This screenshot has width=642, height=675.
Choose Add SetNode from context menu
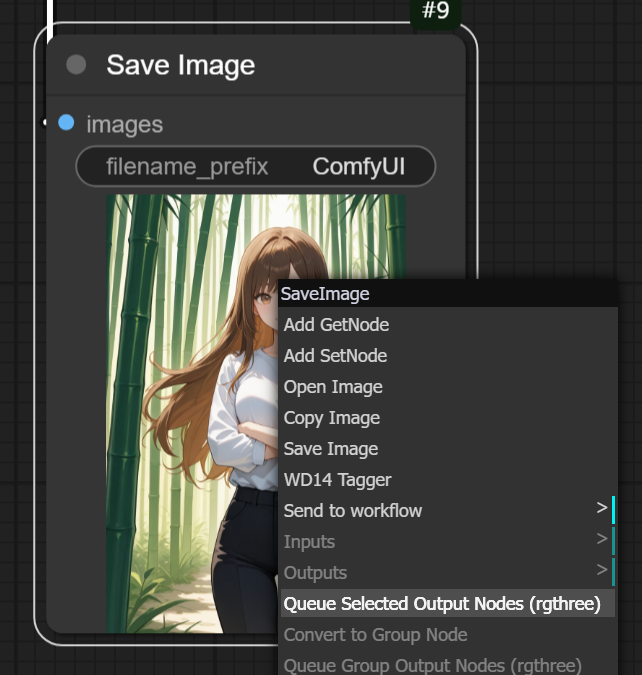click(448, 356)
